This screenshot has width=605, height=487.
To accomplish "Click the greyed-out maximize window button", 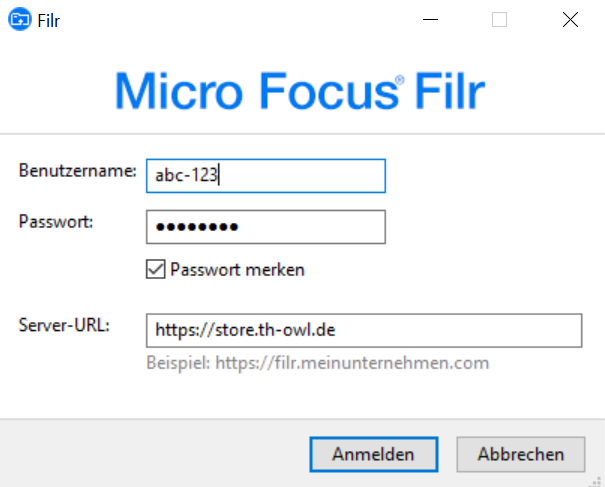I will [x=500, y=20].
